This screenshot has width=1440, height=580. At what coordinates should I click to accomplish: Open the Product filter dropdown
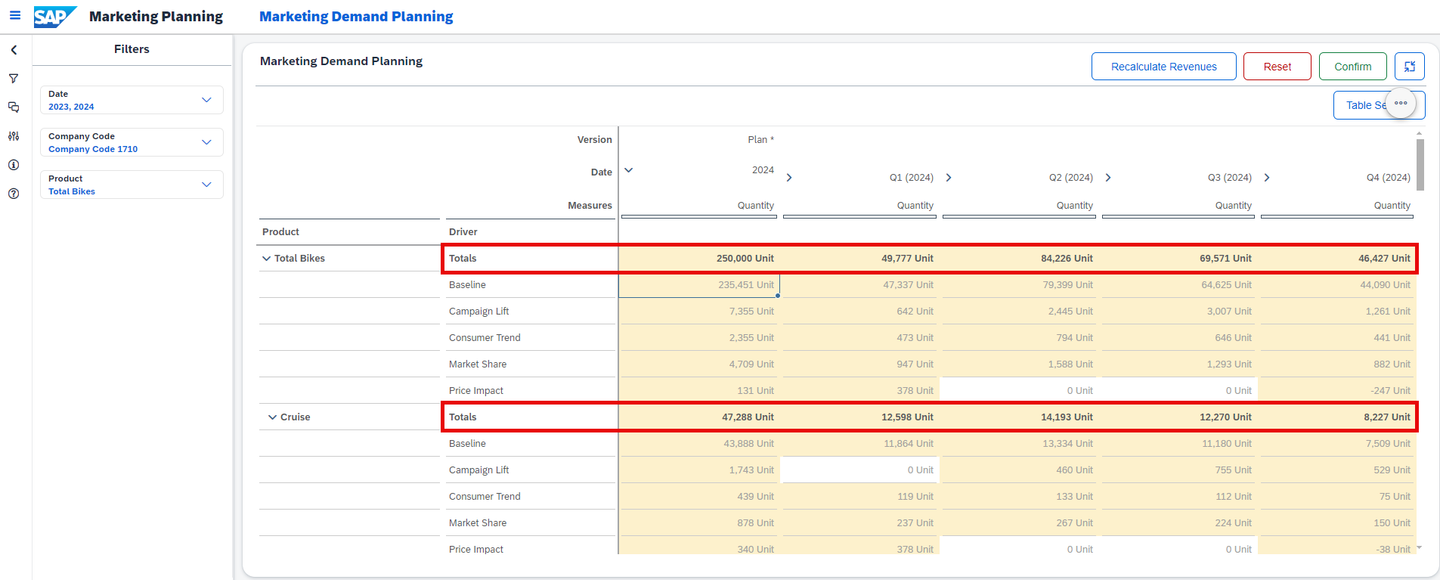click(132, 184)
